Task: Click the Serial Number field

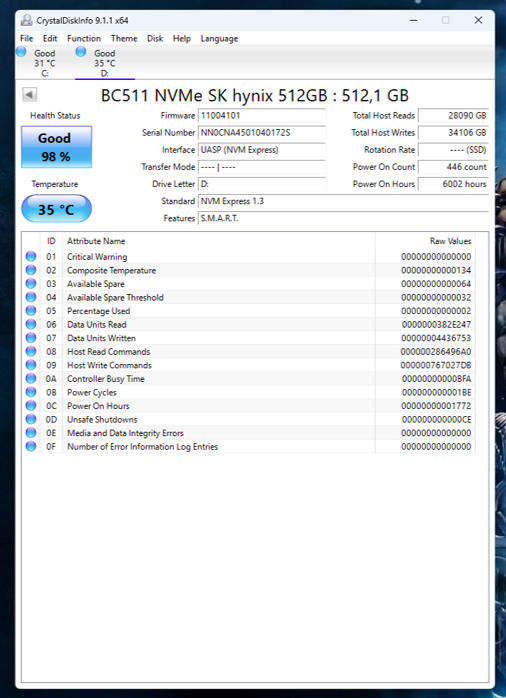Action: (x=262, y=133)
